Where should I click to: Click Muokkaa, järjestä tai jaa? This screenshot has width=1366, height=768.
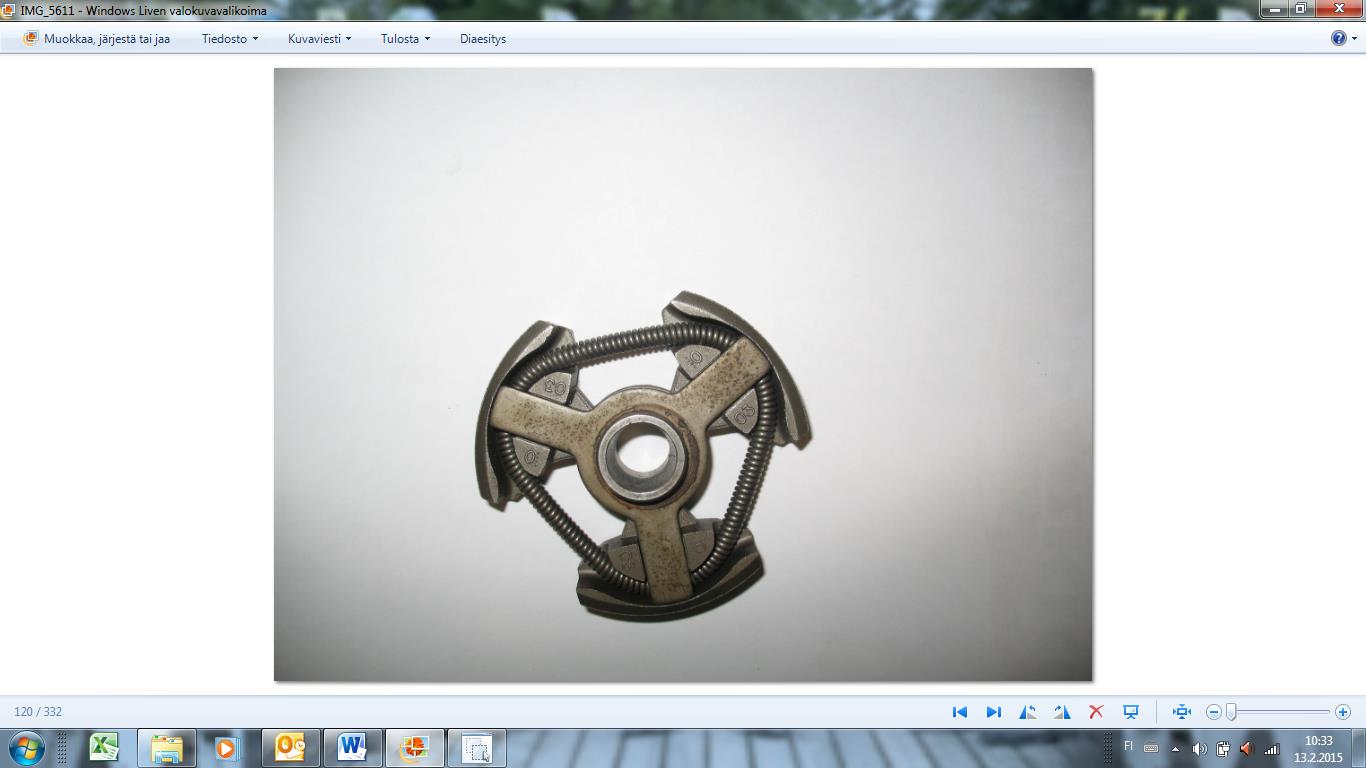97,39
